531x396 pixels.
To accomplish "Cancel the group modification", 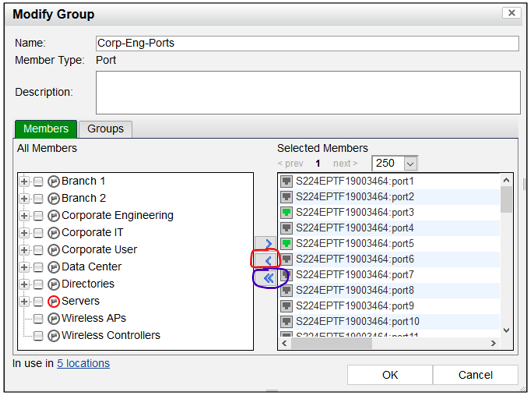I will pos(475,375).
